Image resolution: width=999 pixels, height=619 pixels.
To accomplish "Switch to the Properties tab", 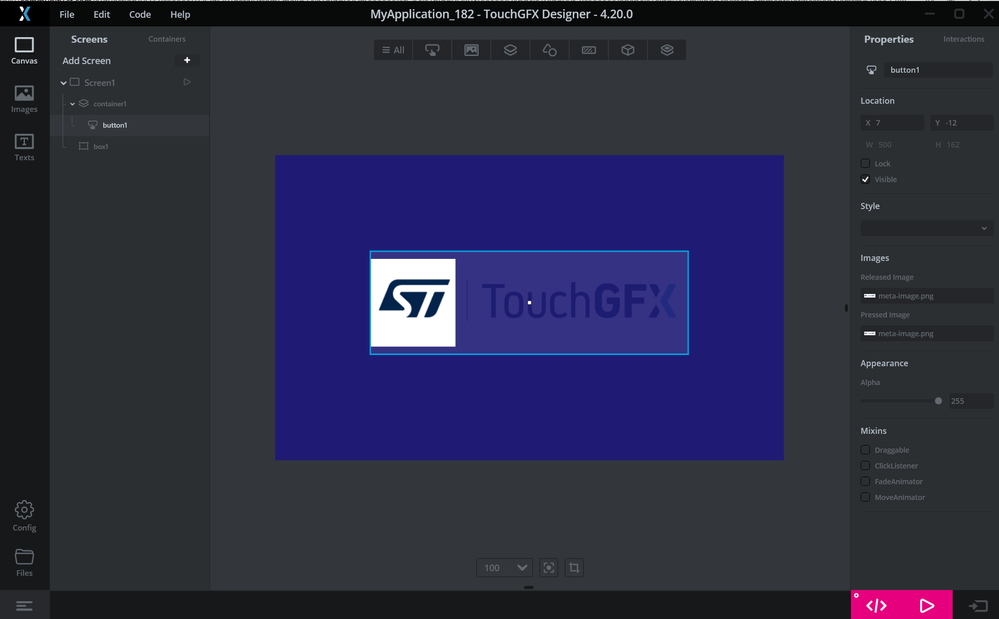I will [x=888, y=39].
